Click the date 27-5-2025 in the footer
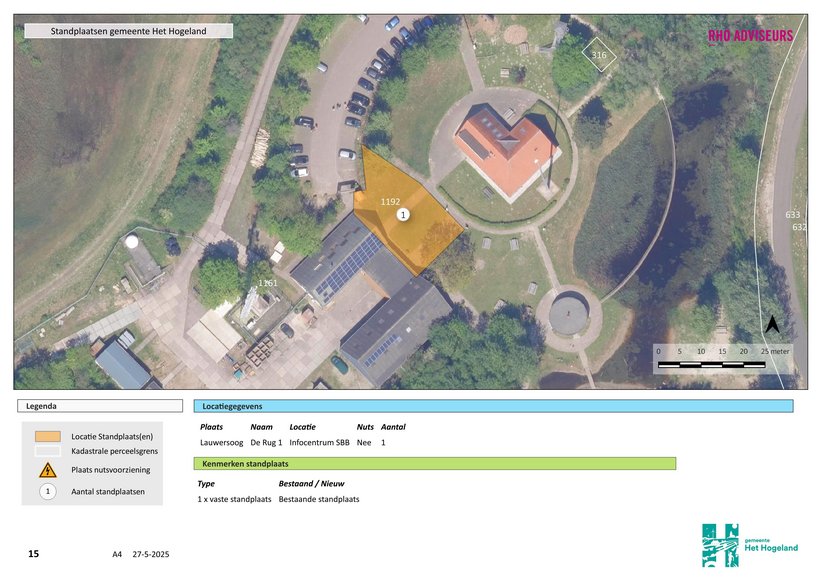Viewport: 822px width, 581px height. pyautogui.click(x=151, y=554)
